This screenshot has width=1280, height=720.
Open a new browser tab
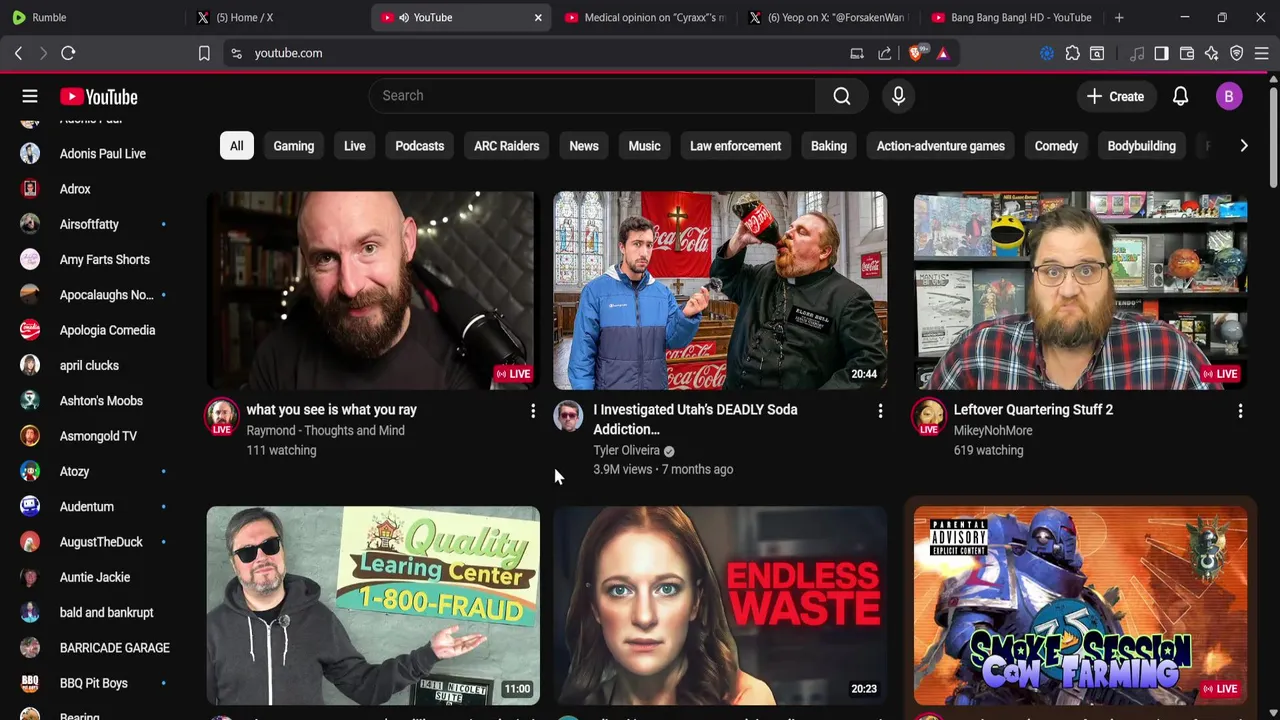[x=1119, y=17]
